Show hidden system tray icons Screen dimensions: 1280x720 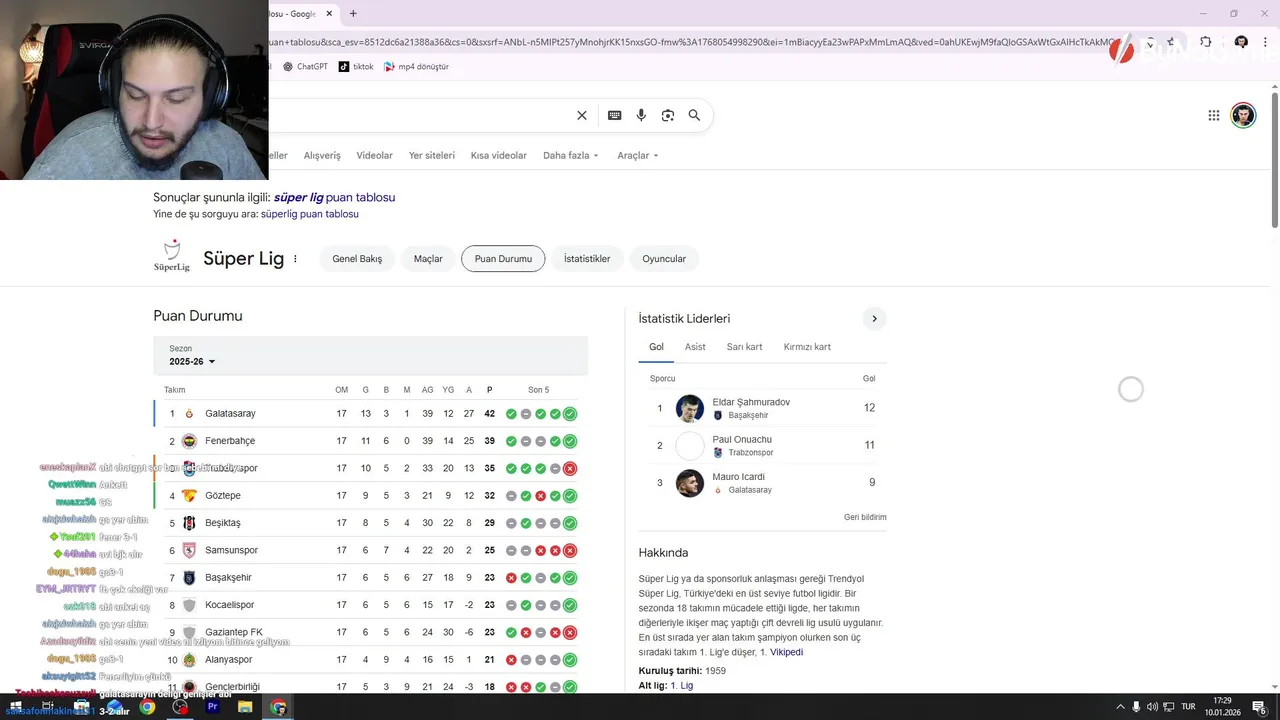point(1119,707)
